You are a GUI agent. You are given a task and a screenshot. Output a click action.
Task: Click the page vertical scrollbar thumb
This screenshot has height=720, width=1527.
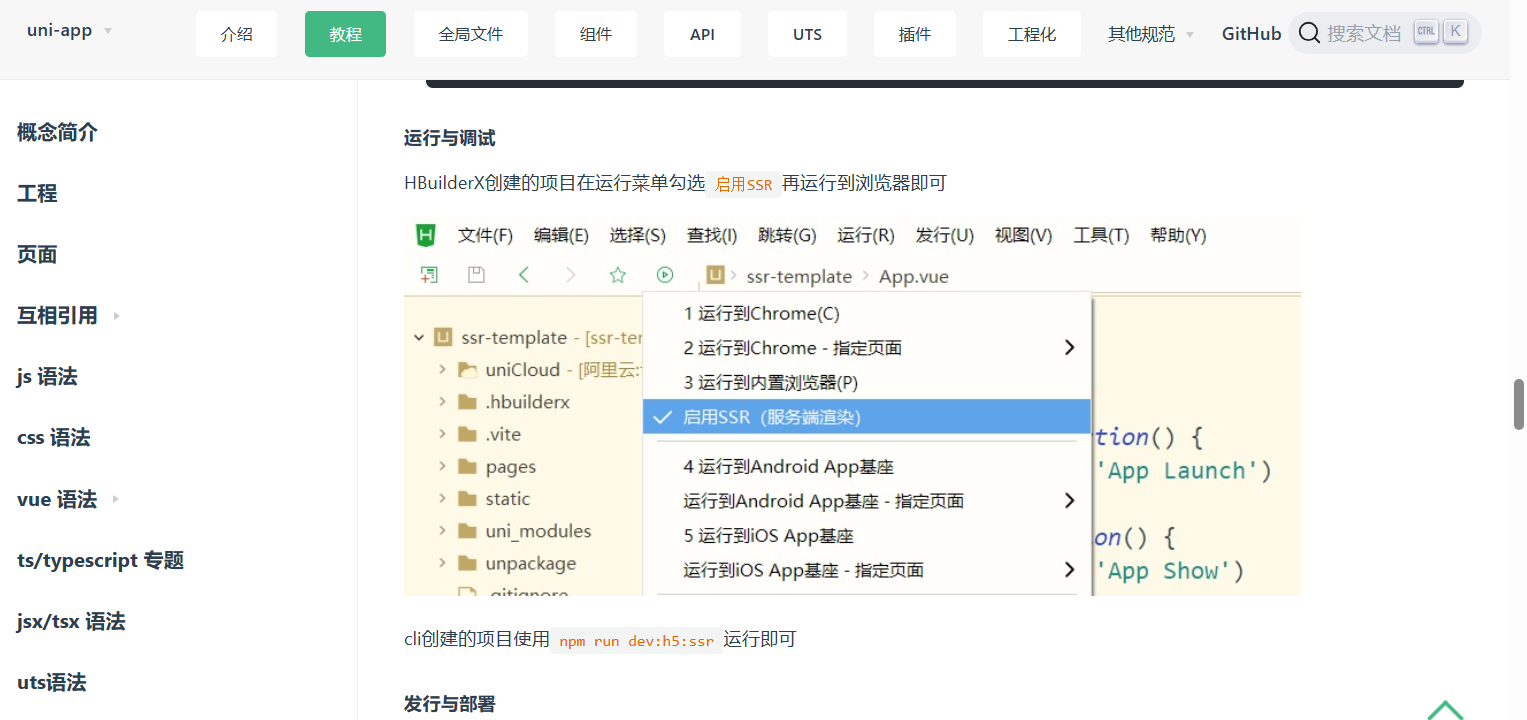click(x=1518, y=404)
